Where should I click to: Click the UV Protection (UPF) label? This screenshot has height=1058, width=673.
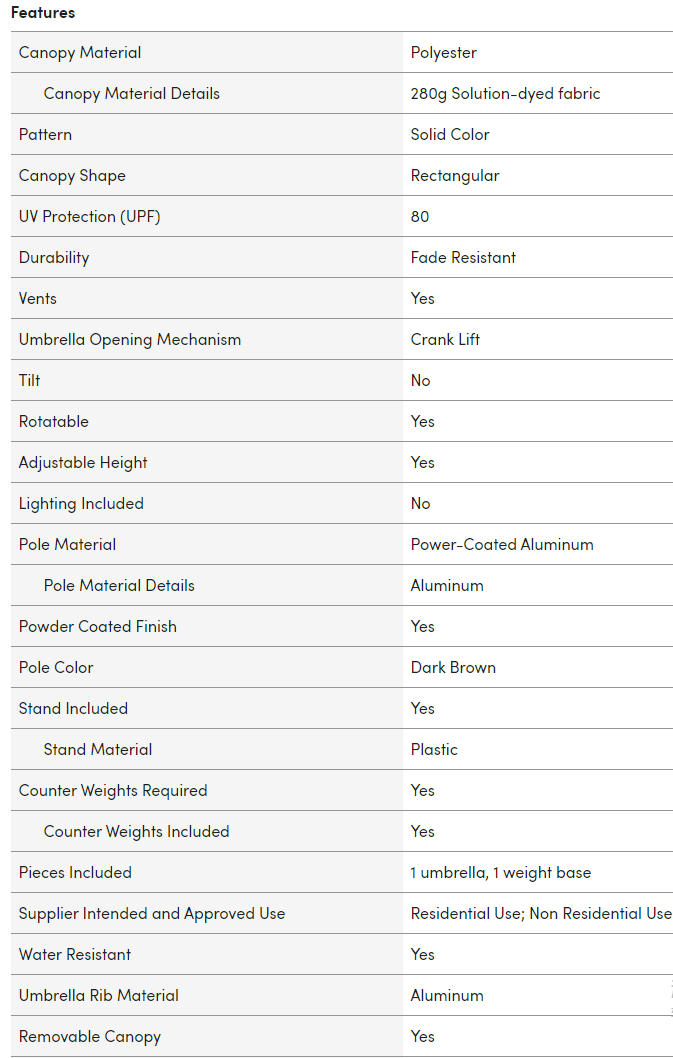[x=90, y=216]
